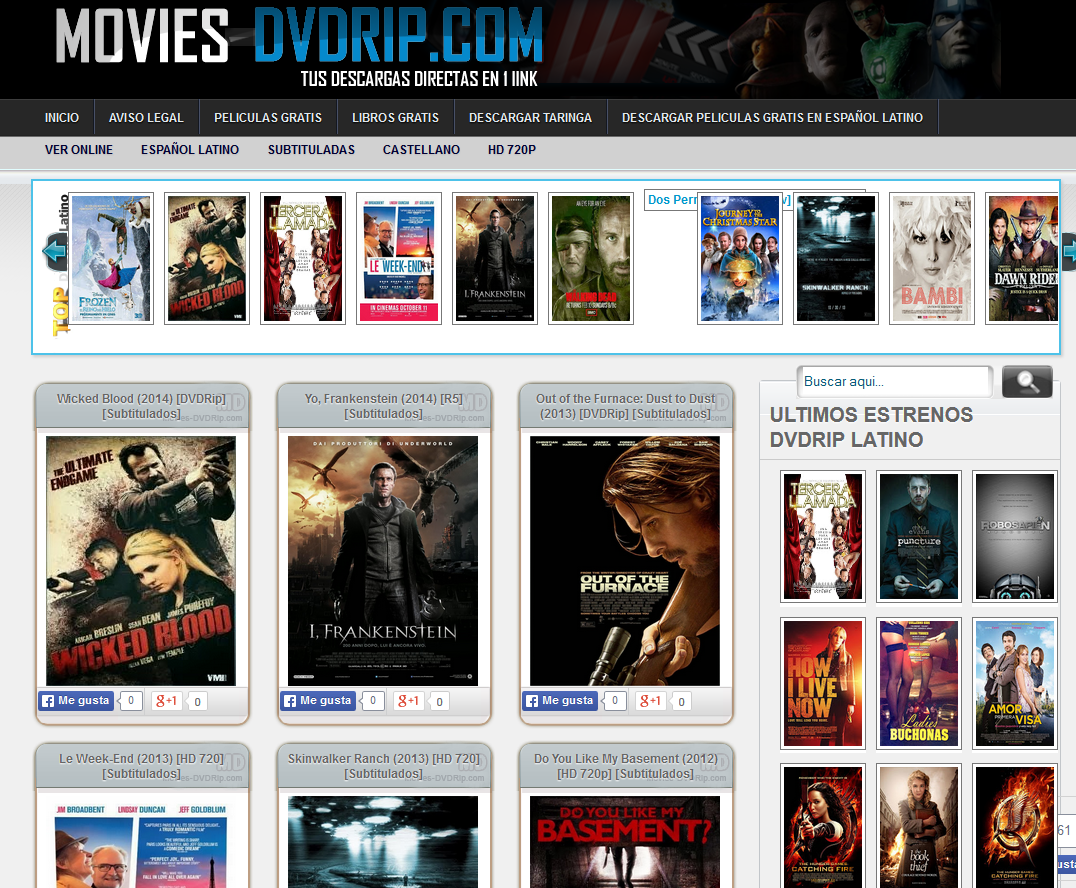
Task: Click the Walking Dead poster in the carousel
Action: coord(591,258)
